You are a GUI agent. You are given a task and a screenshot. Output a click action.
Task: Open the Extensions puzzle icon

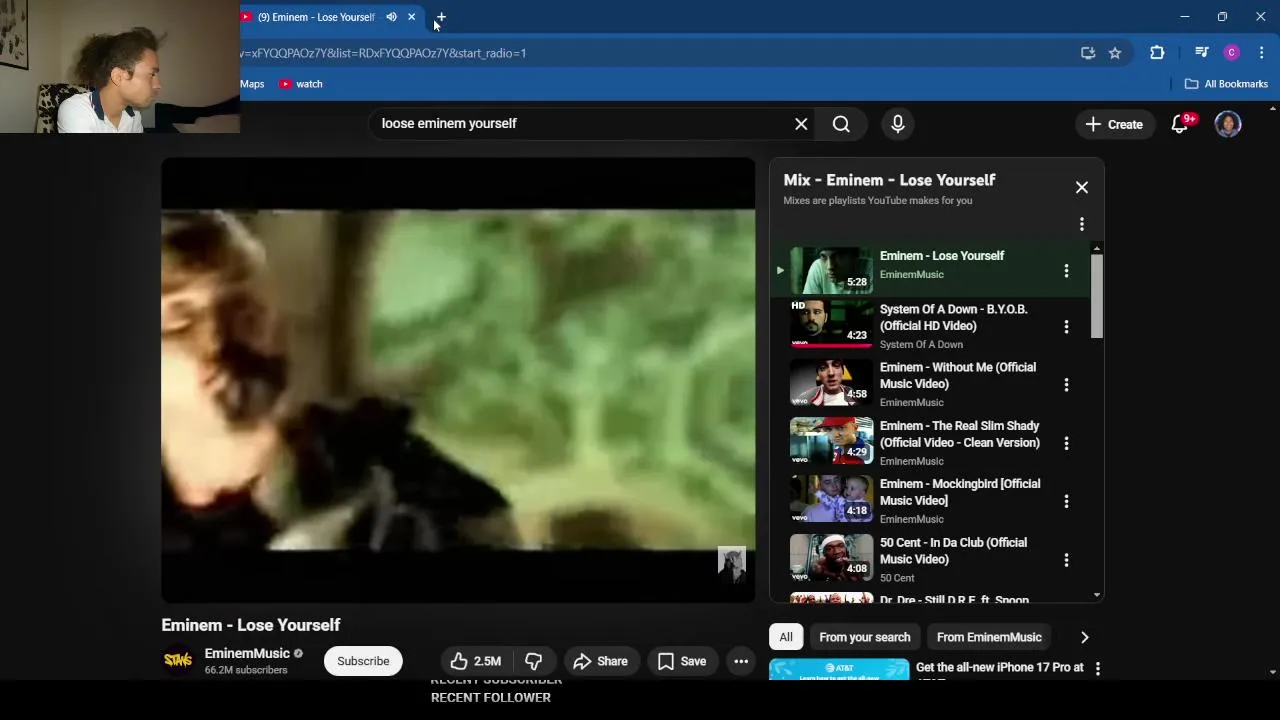(1157, 53)
